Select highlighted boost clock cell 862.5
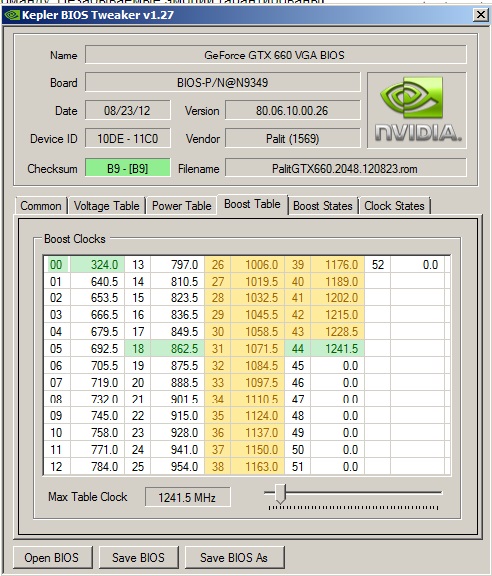The image size is (492, 576). click(177, 348)
